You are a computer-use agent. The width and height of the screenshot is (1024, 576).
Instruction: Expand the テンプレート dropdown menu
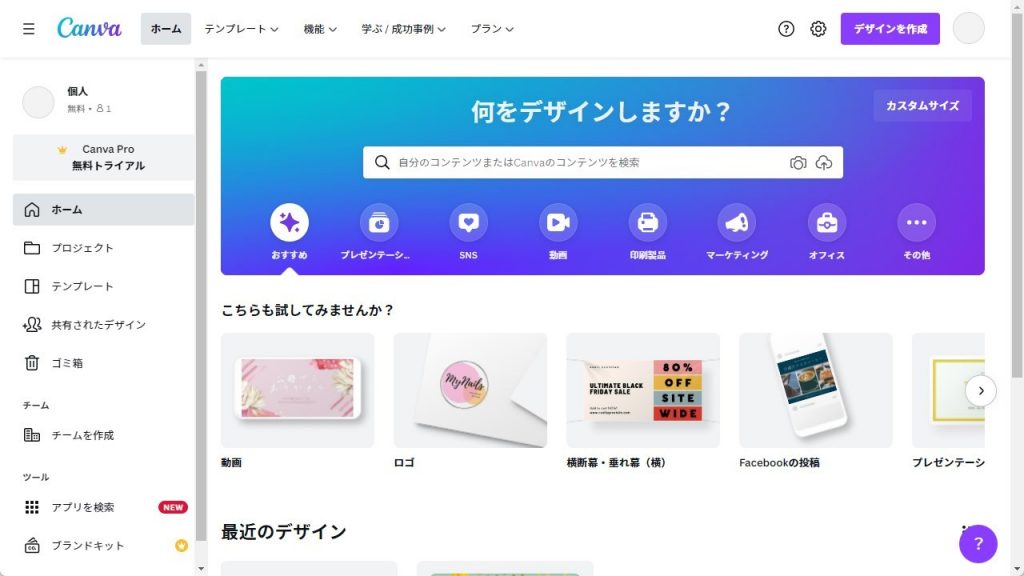pyautogui.click(x=241, y=29)
